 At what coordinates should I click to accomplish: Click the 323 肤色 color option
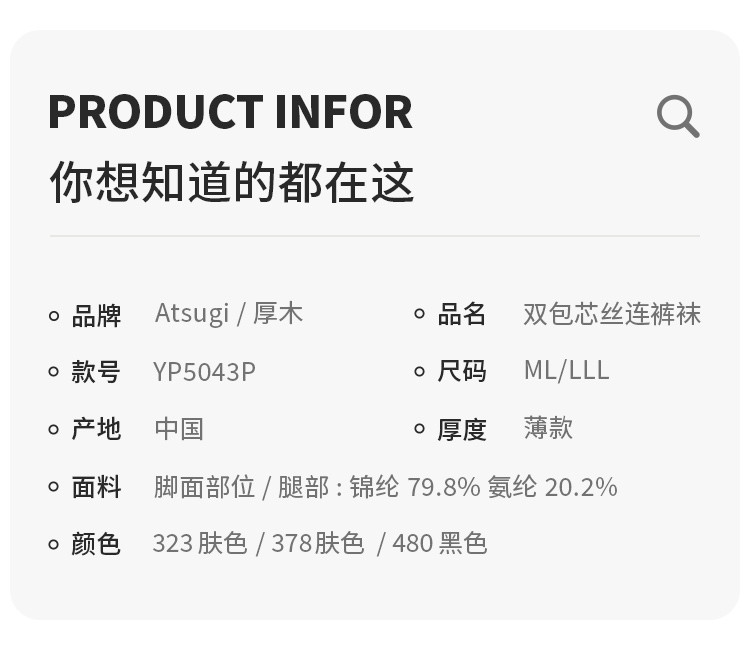pos(199,544)
